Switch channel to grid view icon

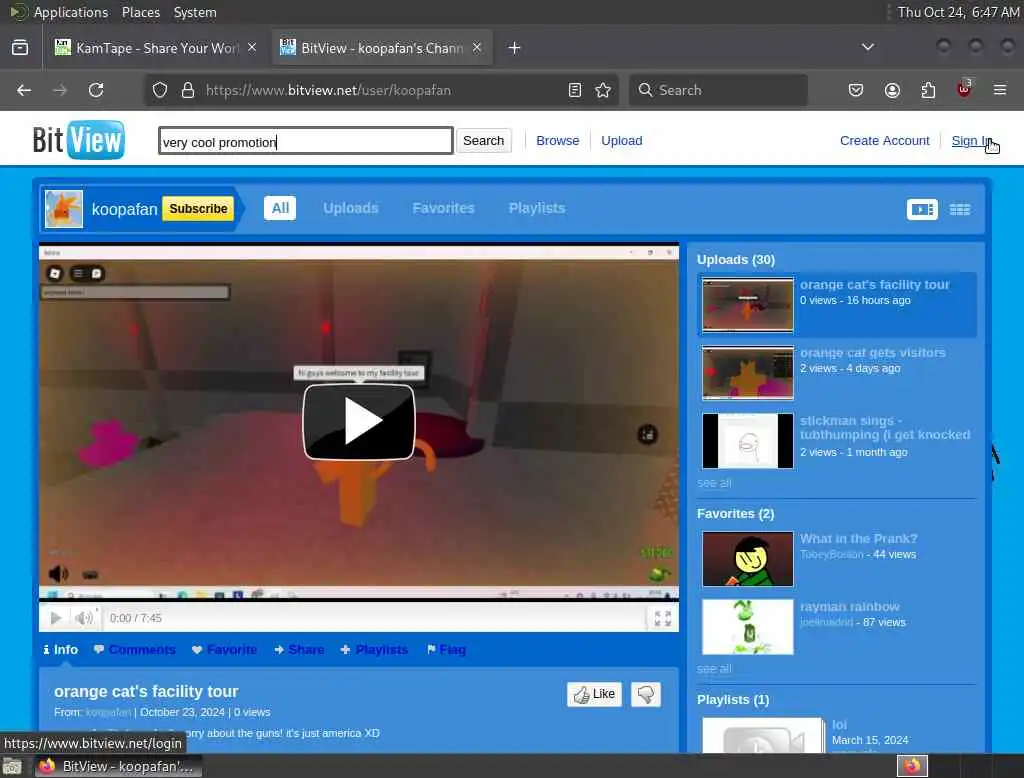click(x=959, y=209)
